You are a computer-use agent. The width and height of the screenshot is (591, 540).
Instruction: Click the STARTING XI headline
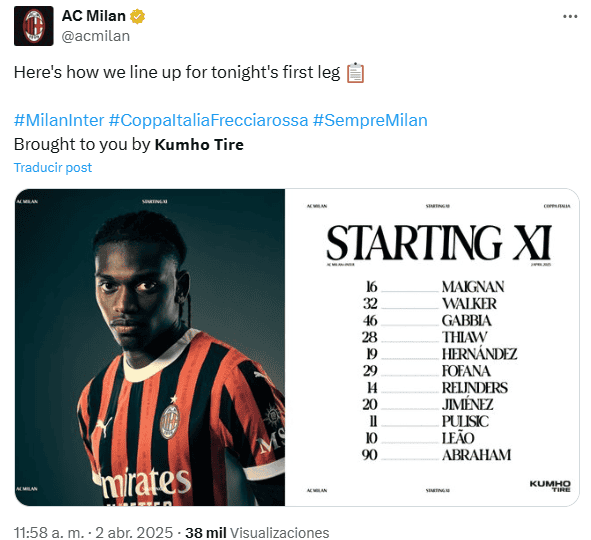(x=439, y=243)
